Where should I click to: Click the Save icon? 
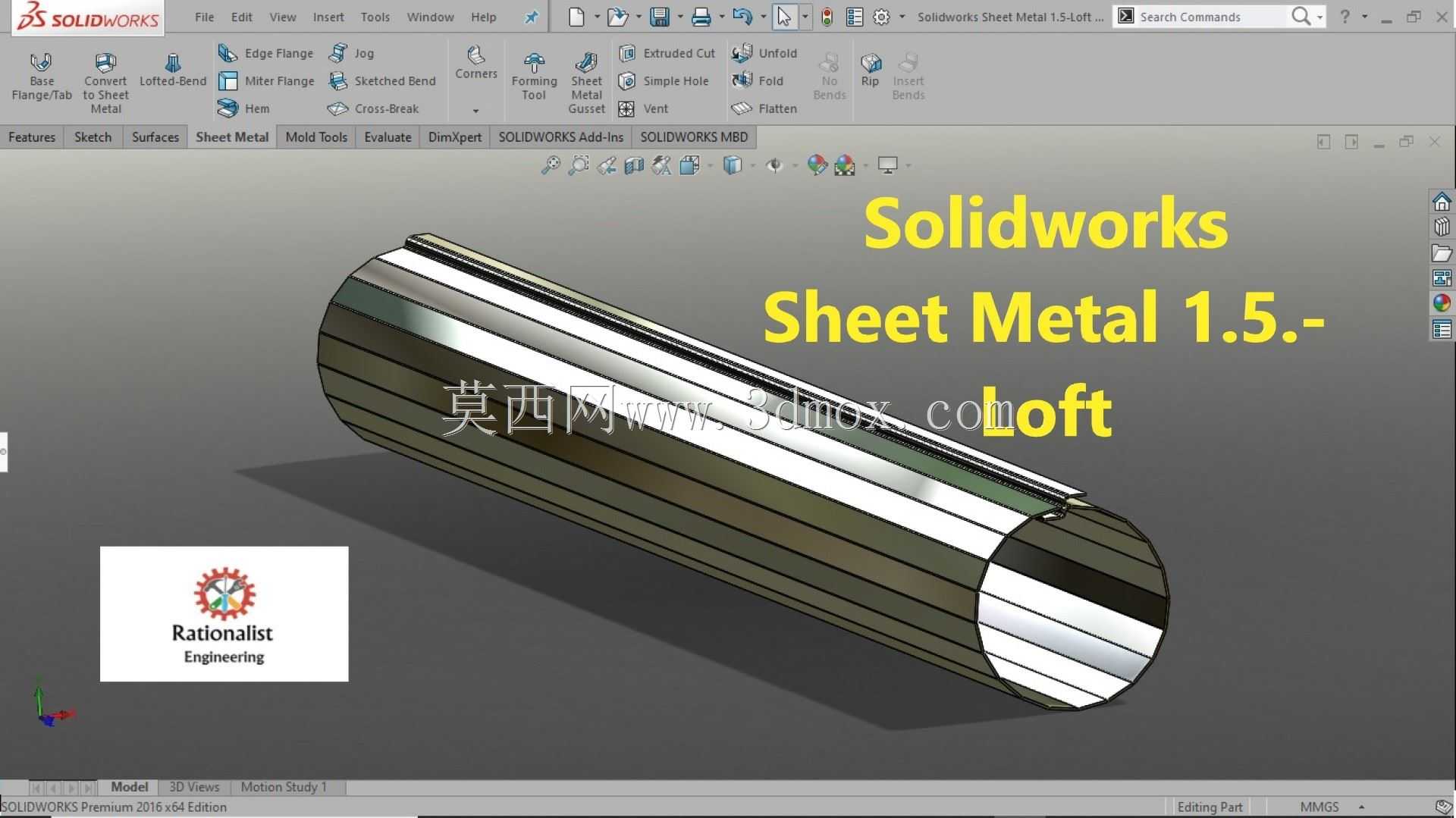click(660, 17)
